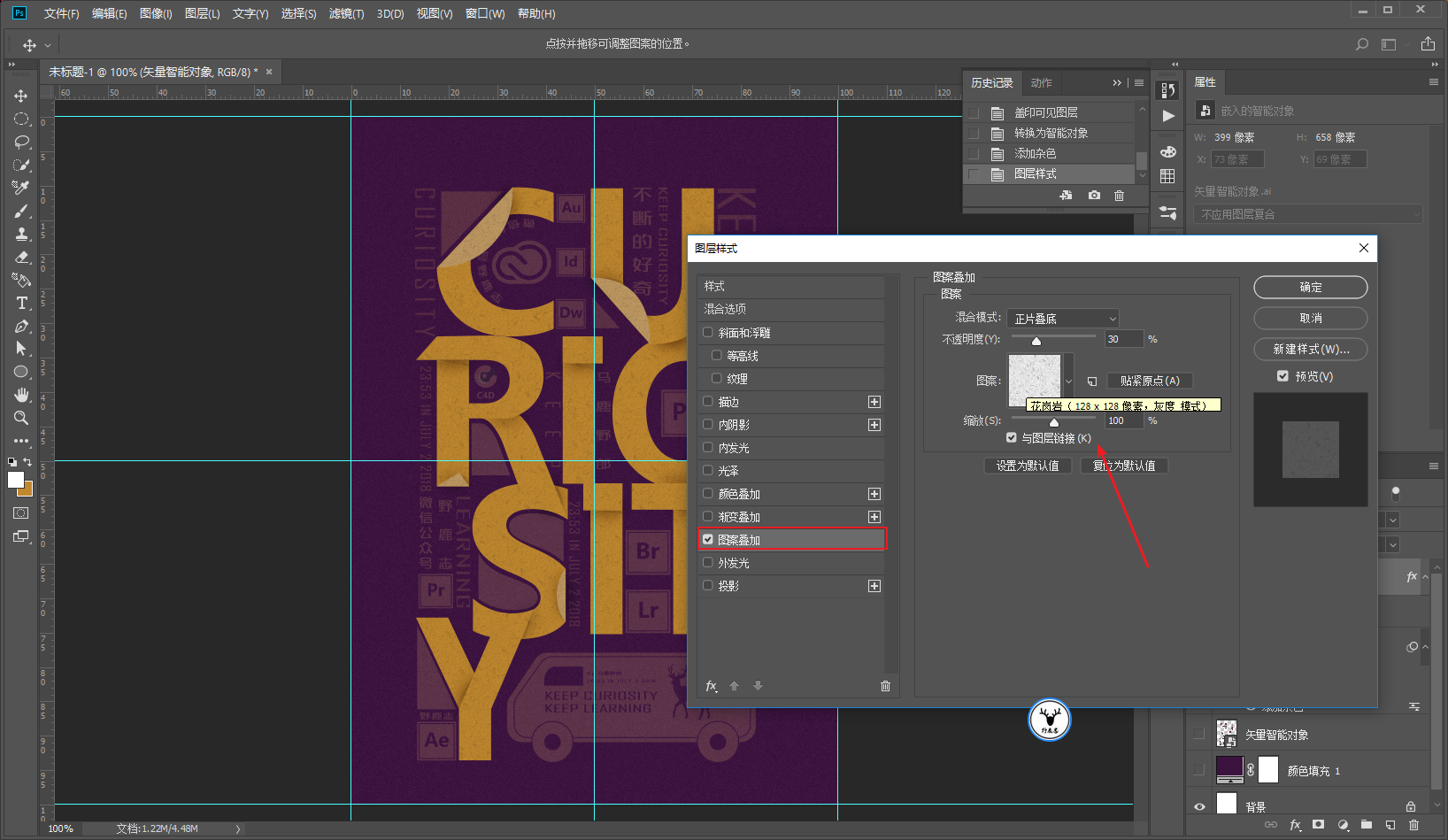
Task: Switch to the 动作 tab
Action: click(1042, 82)
